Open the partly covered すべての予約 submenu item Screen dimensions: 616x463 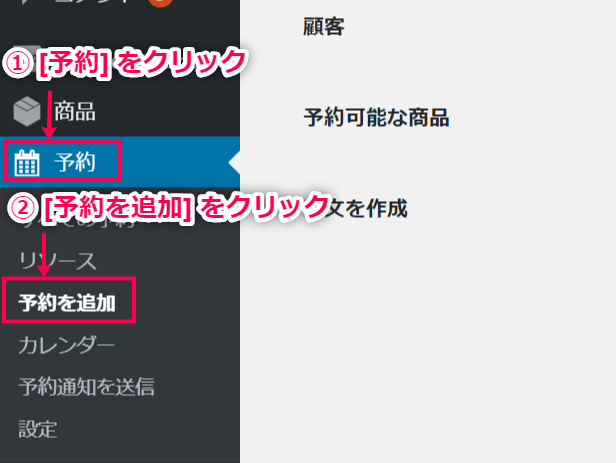pyautogui.click(x=79, y=222)
